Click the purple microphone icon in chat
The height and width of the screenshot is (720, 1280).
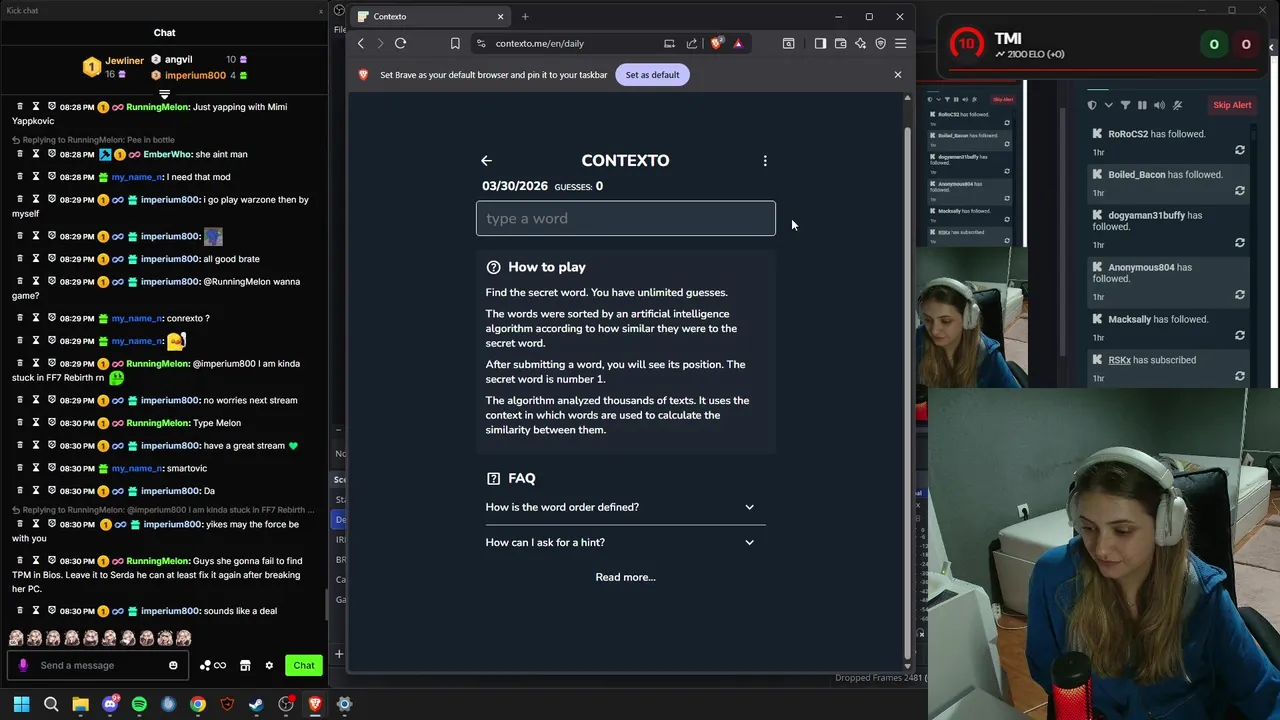point(23,665)
